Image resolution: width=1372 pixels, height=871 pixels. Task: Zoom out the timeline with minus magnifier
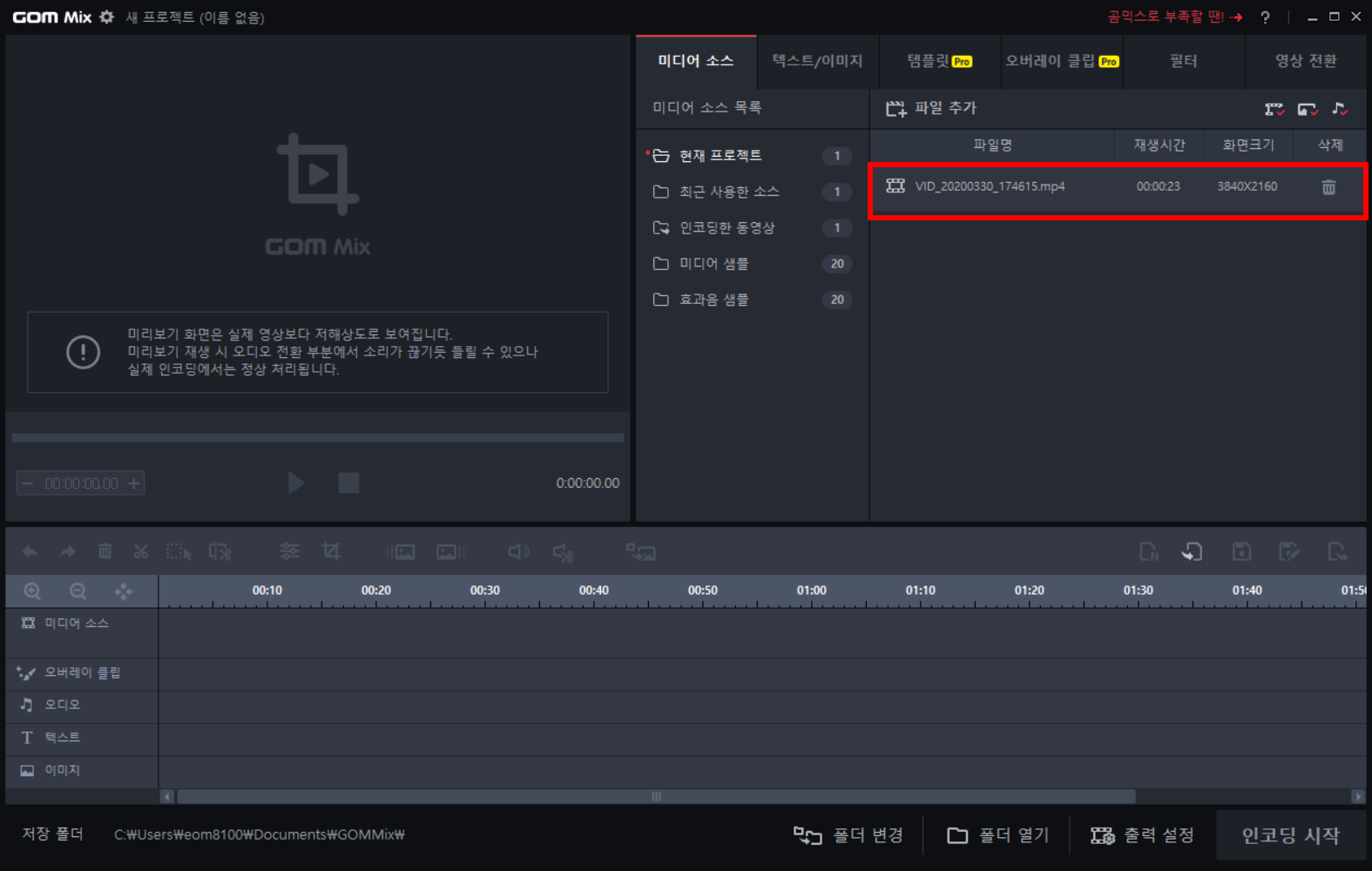pos(78,591)
